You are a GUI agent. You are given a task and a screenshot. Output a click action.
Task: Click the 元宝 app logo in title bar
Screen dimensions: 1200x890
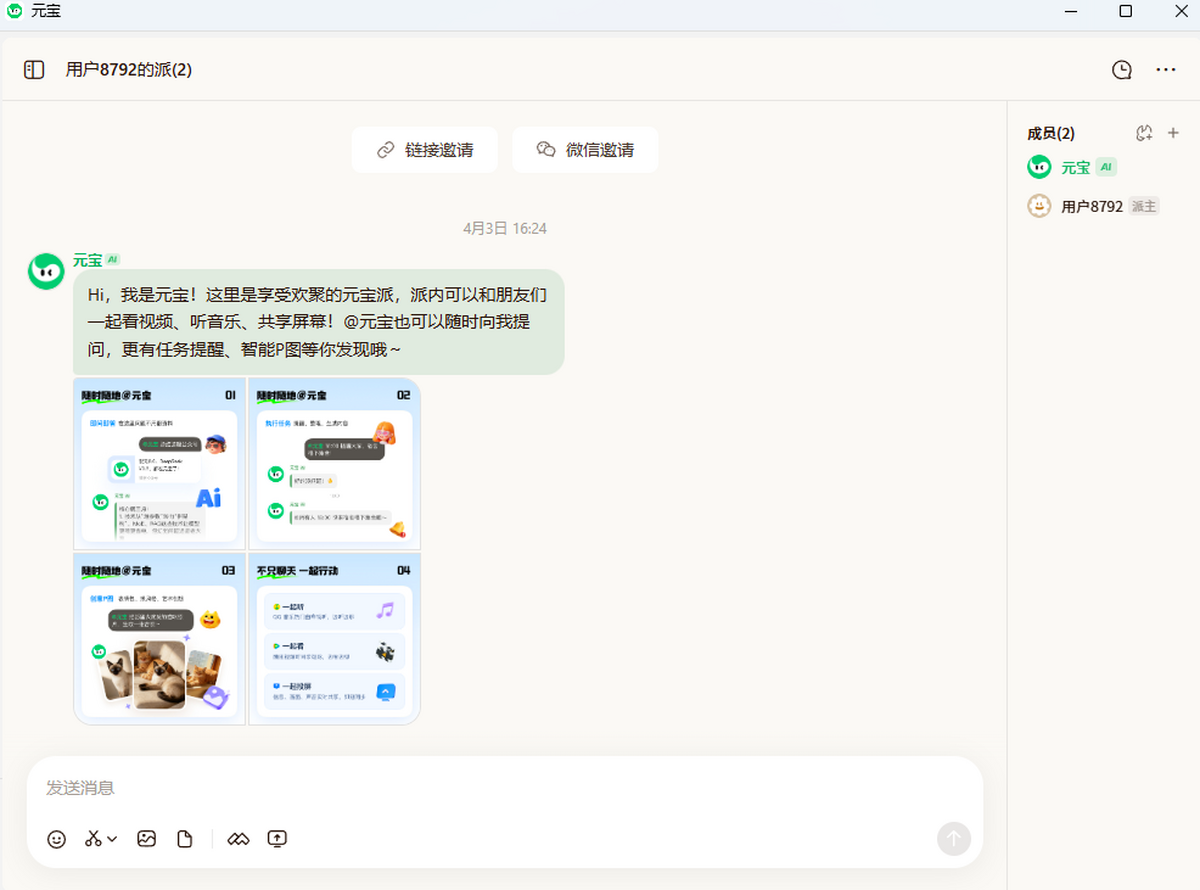click(x=14, y=11)
